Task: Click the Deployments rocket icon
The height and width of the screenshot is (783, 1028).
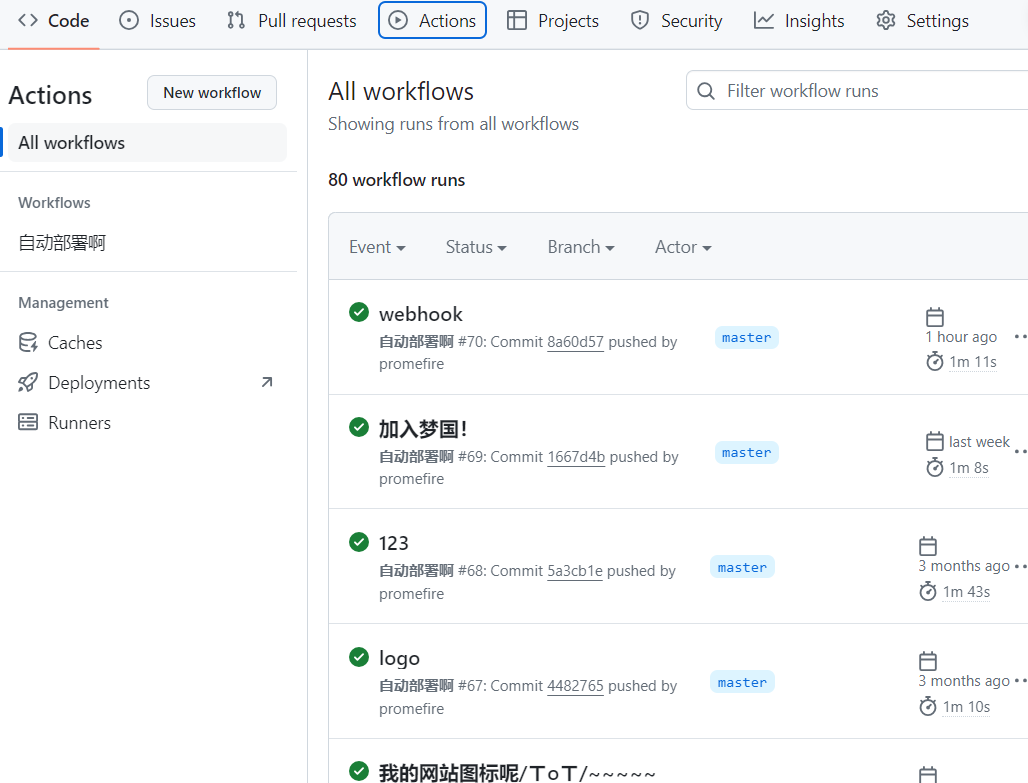Action: pos(28,382)
